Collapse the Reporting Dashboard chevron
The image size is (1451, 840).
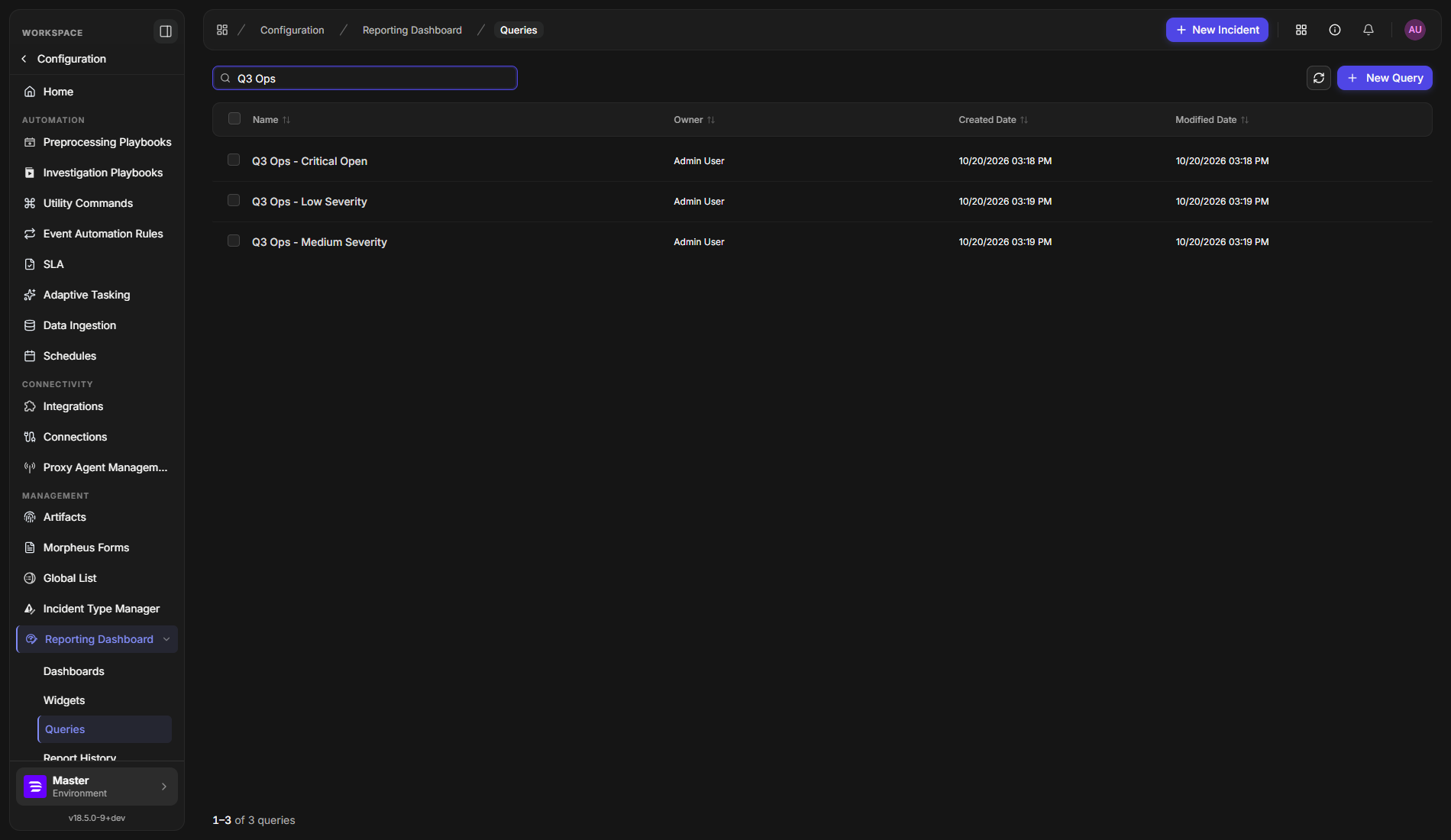pos(166,639)
